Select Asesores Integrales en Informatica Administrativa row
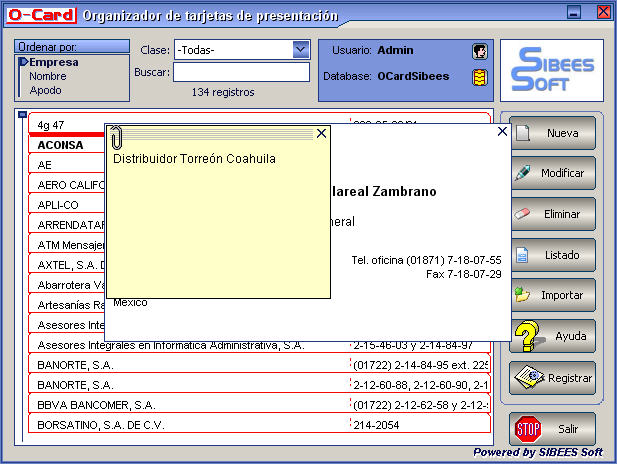 [260, 346]
